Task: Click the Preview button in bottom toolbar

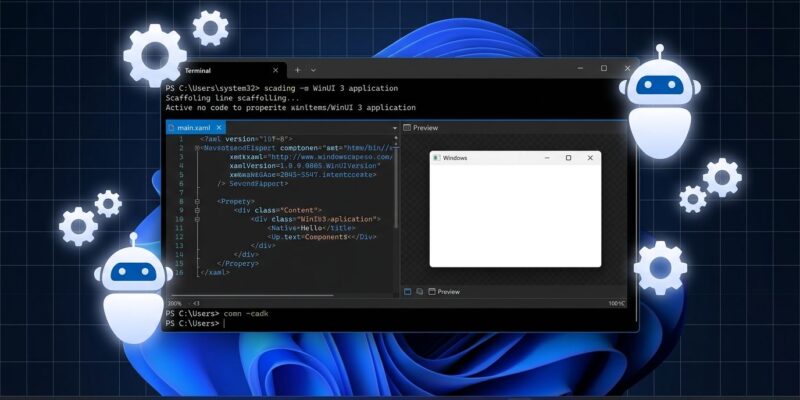Action: coord(444,291)
